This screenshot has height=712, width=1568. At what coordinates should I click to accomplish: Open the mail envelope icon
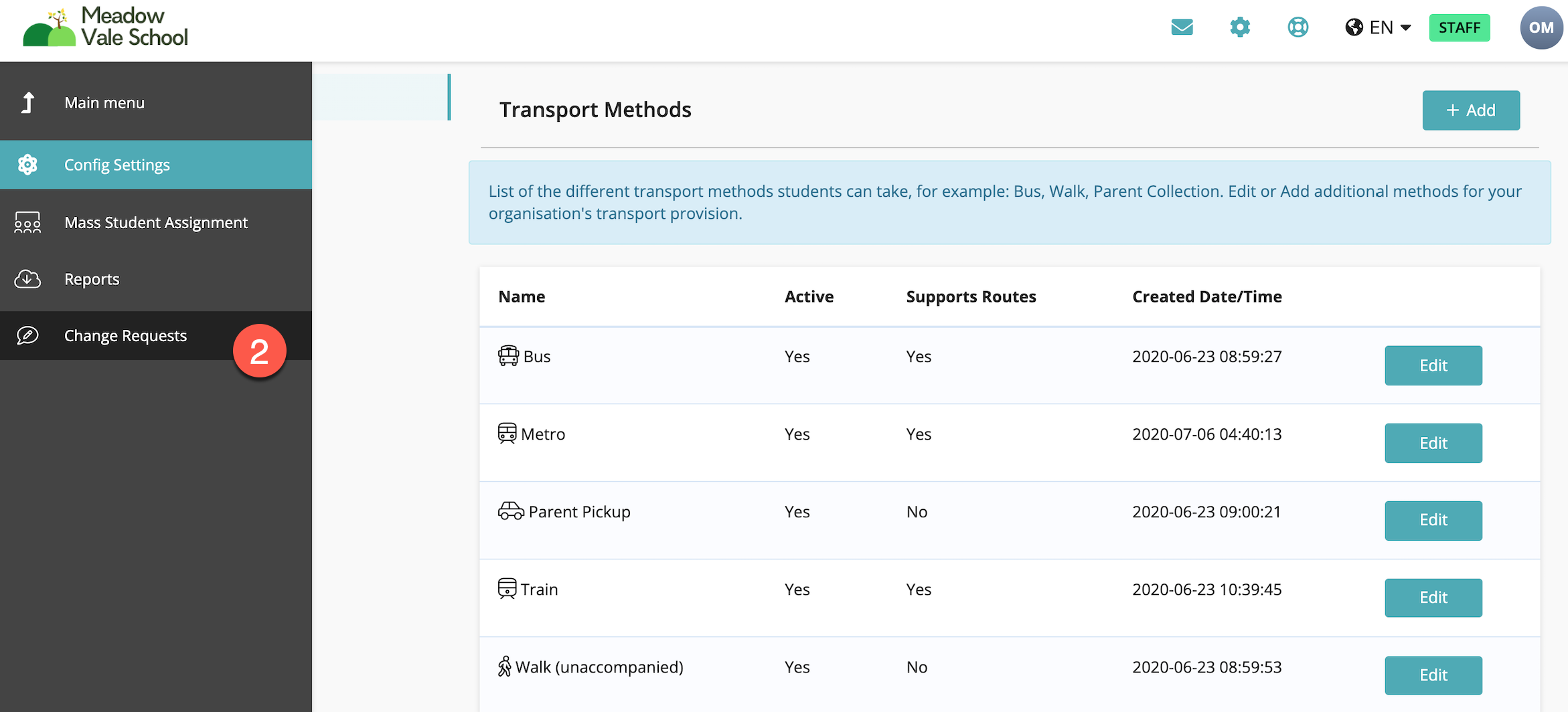(x=1182, y=27)
